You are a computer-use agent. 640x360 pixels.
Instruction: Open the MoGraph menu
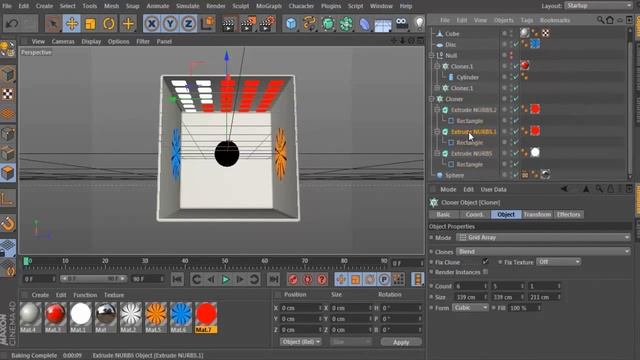pos(269,6)
